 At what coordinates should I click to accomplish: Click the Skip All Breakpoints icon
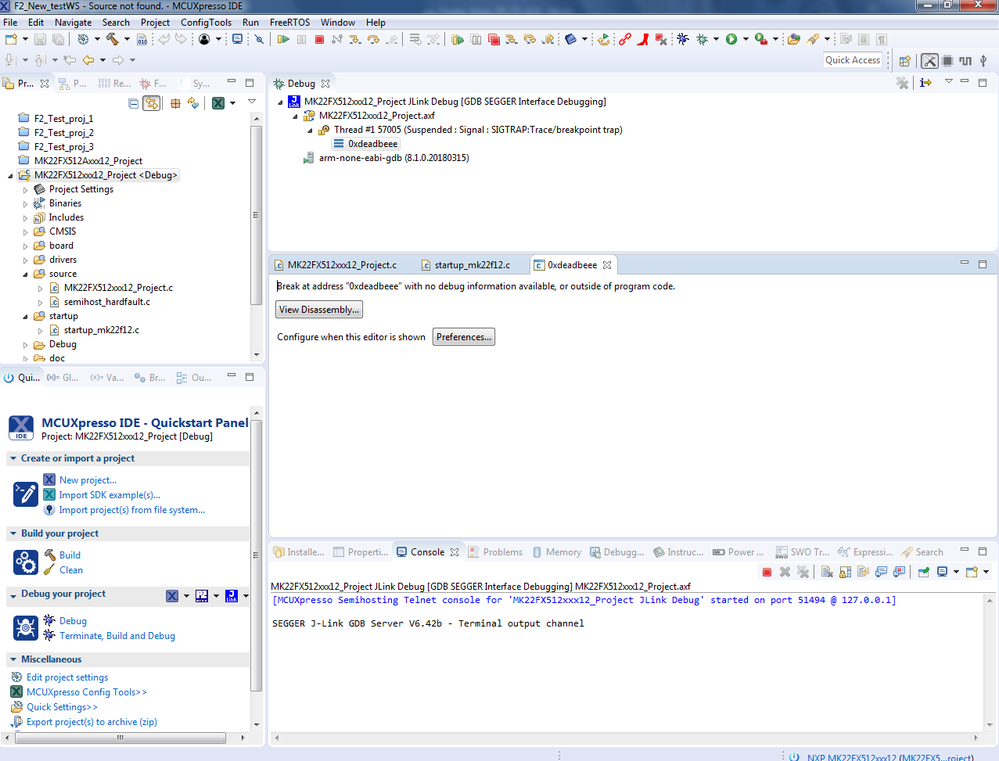(x=259, y=40)
